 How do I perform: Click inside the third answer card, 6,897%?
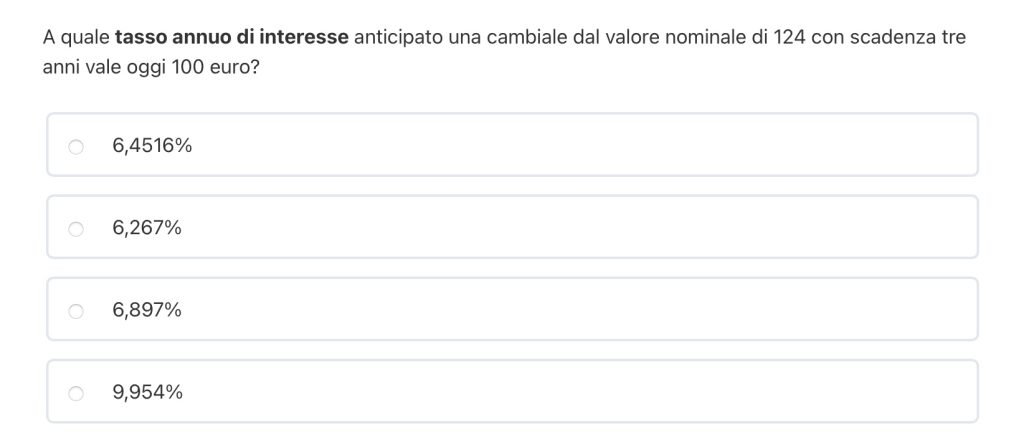(x=560, y=310)
